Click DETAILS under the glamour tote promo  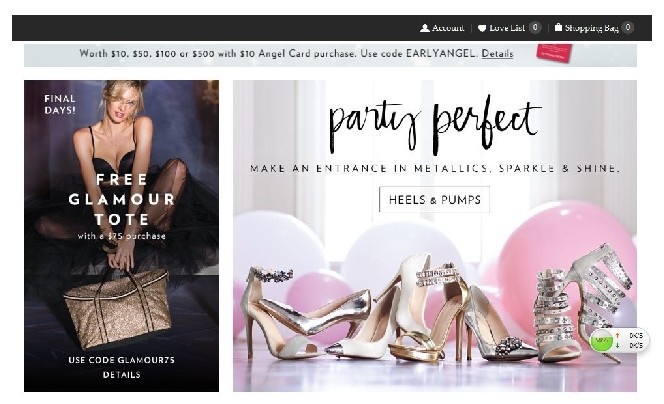pos(121,375)
